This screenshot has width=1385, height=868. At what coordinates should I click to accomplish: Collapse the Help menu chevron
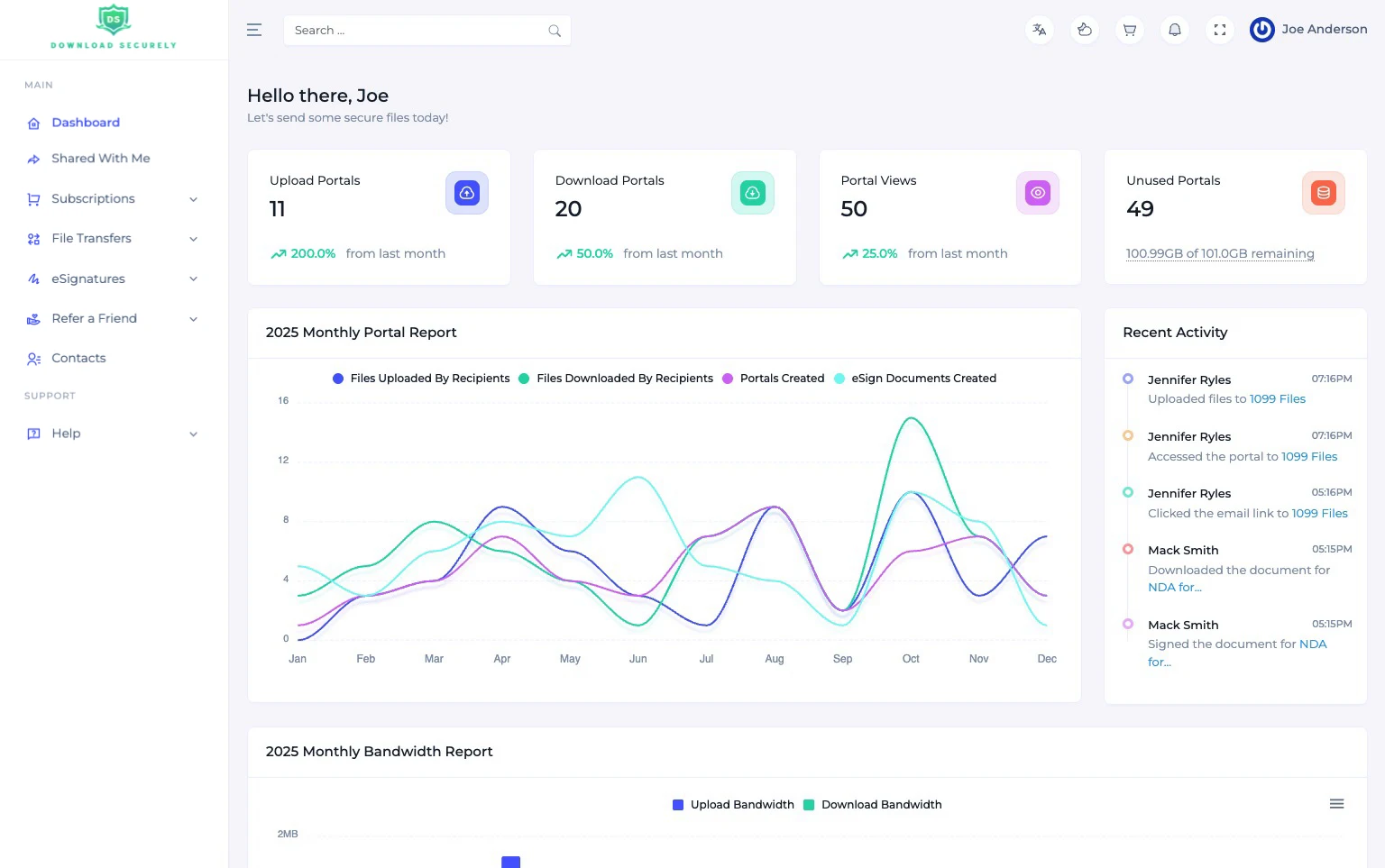point(193,434)
